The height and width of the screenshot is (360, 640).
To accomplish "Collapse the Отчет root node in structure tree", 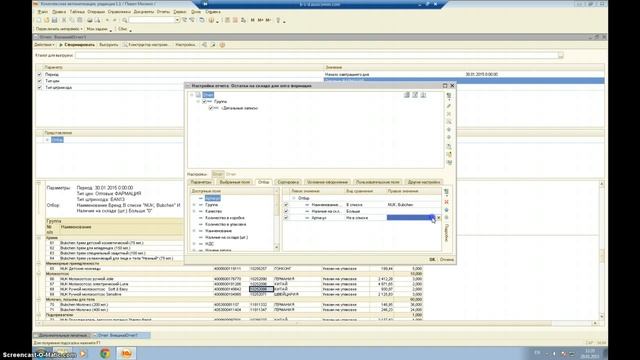I will (192, 95).
